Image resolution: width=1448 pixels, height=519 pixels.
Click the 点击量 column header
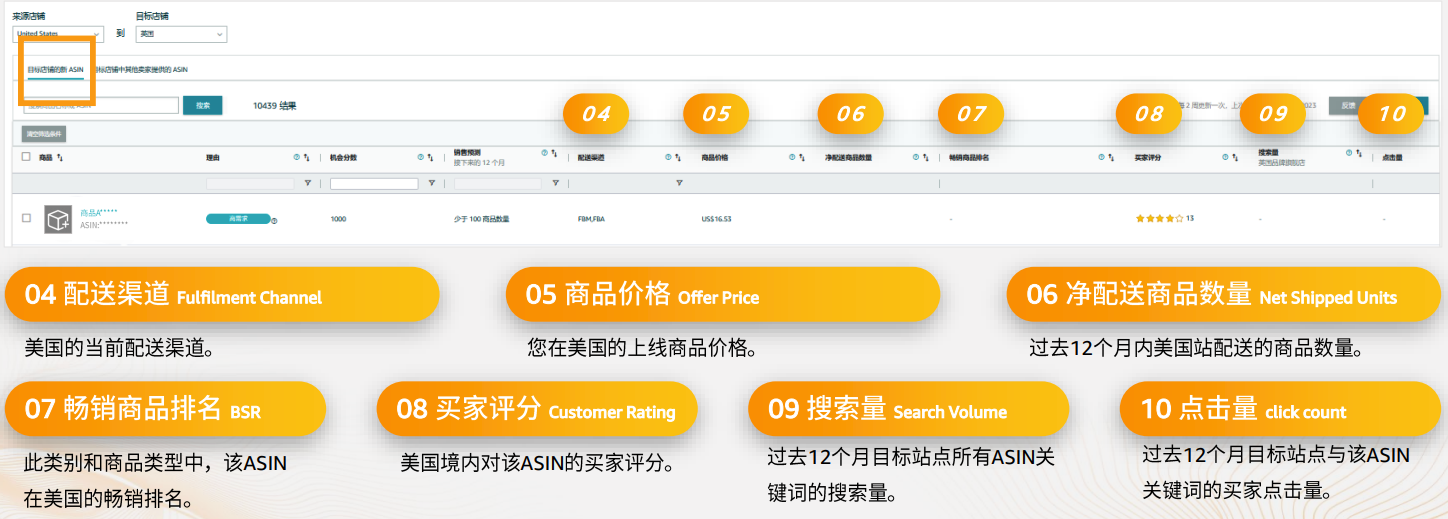point(1392,158)
